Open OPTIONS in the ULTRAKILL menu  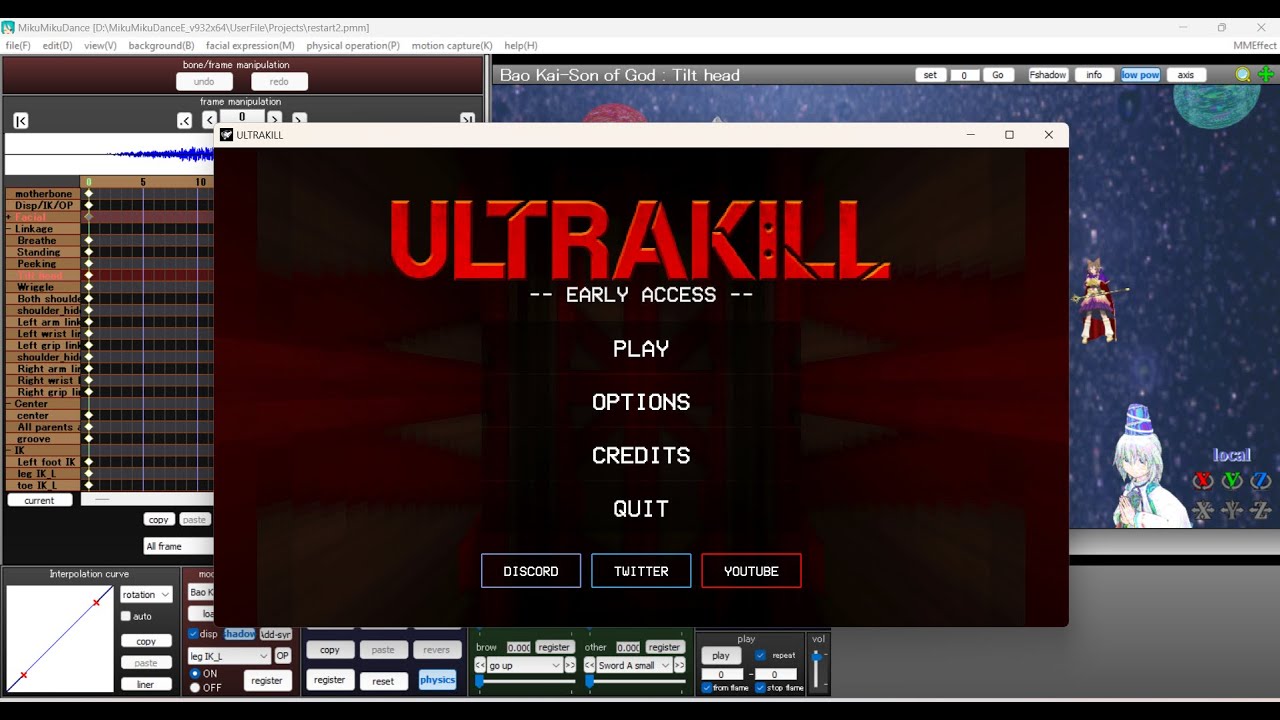click(x=641, y=402)
